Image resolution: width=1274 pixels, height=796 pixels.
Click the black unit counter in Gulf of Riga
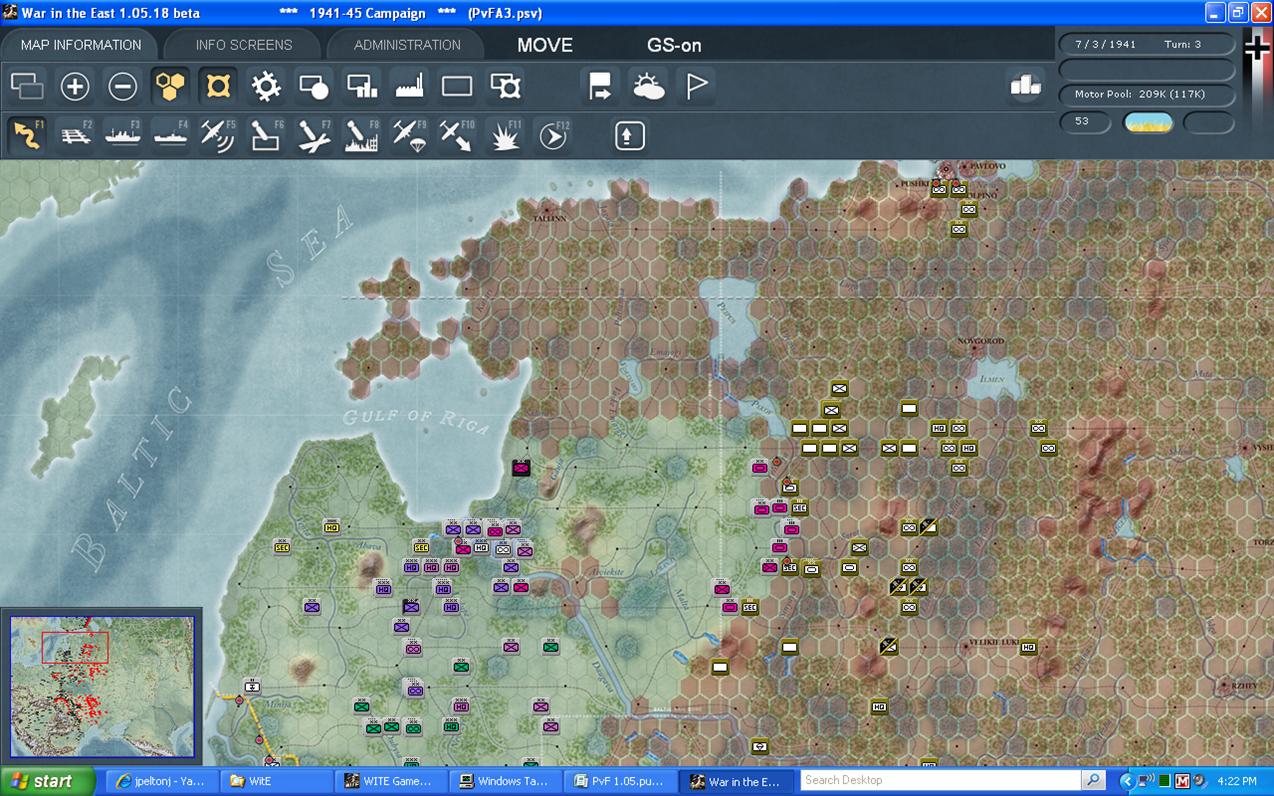[x=521, y=467]
